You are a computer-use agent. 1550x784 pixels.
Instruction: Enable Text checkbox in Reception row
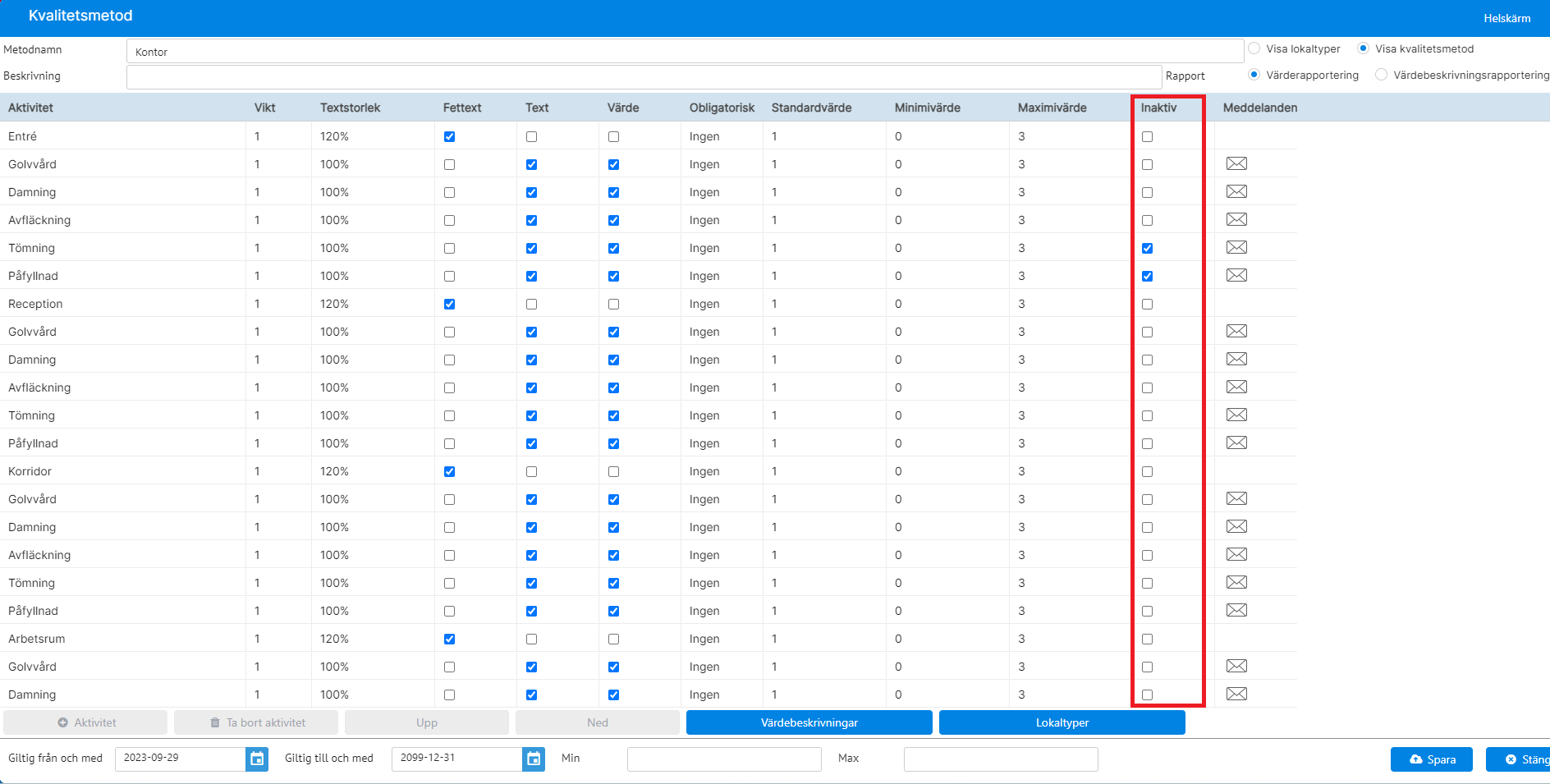[x=531, y=305]
